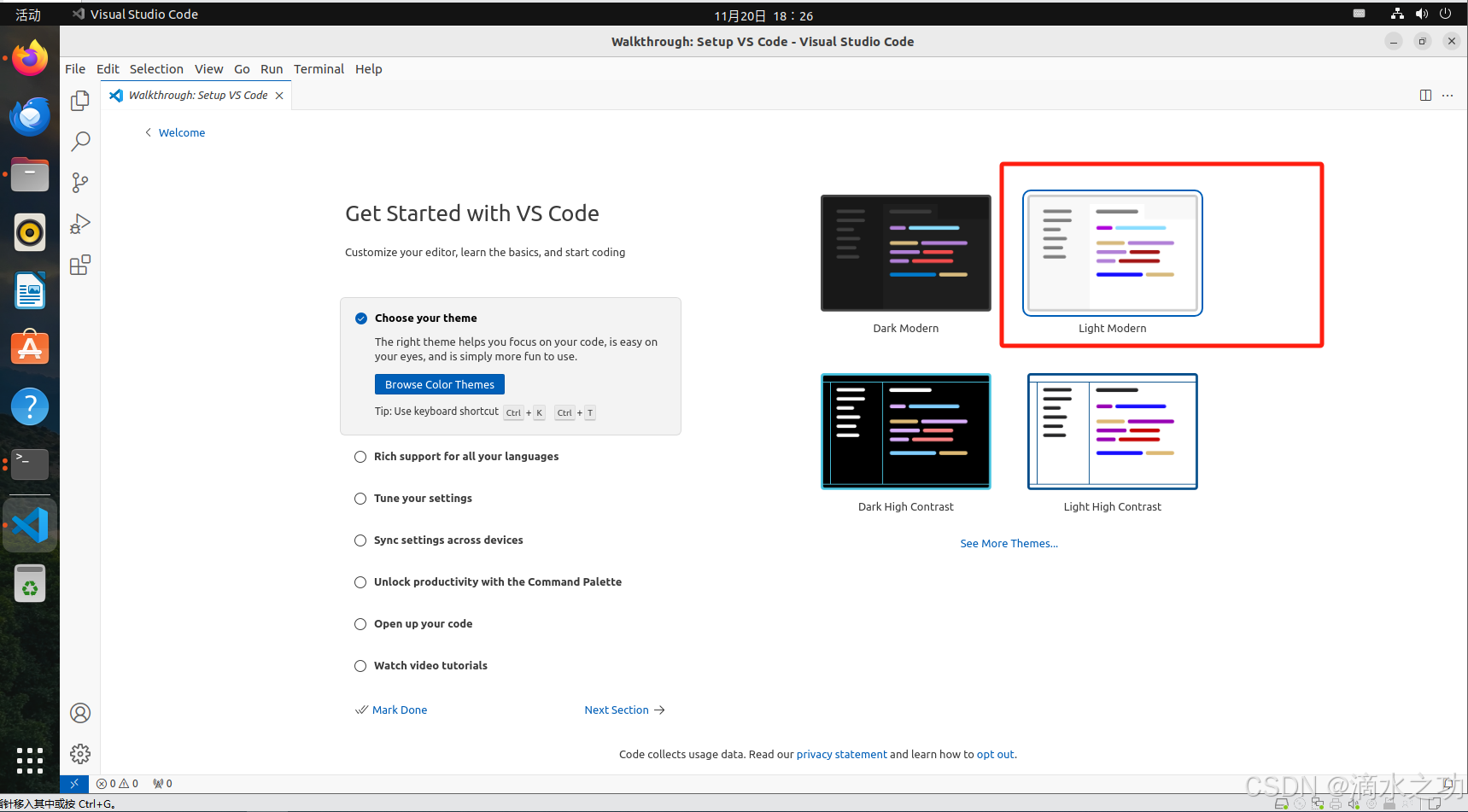Open the Help icon in the dock
The height and width of the screenshot is (812, 1468).
(30, 406)
